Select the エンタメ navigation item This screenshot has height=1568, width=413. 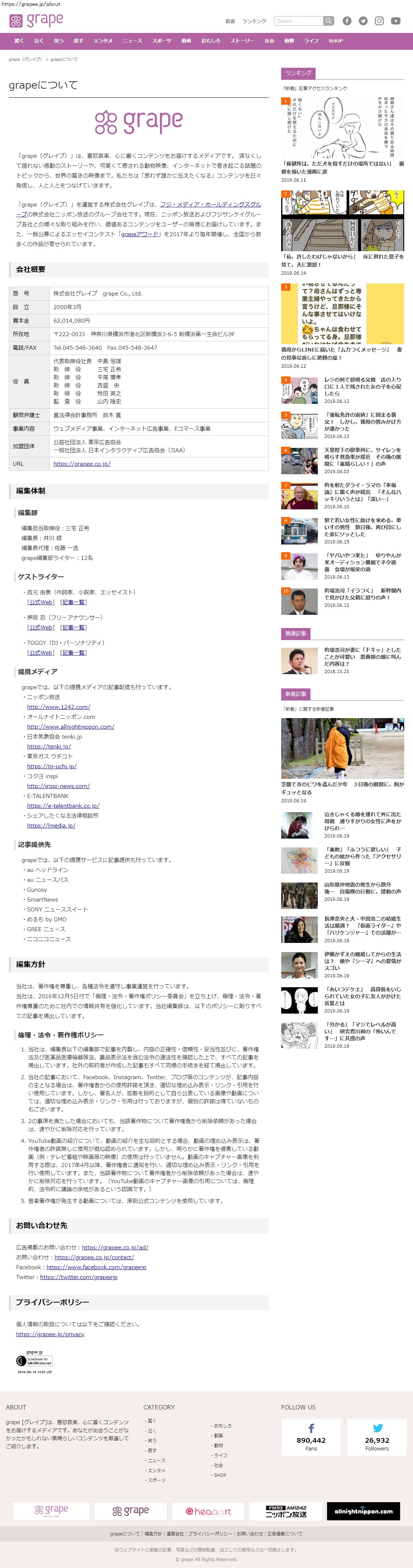pyautogui.click(x=103, y=41)
